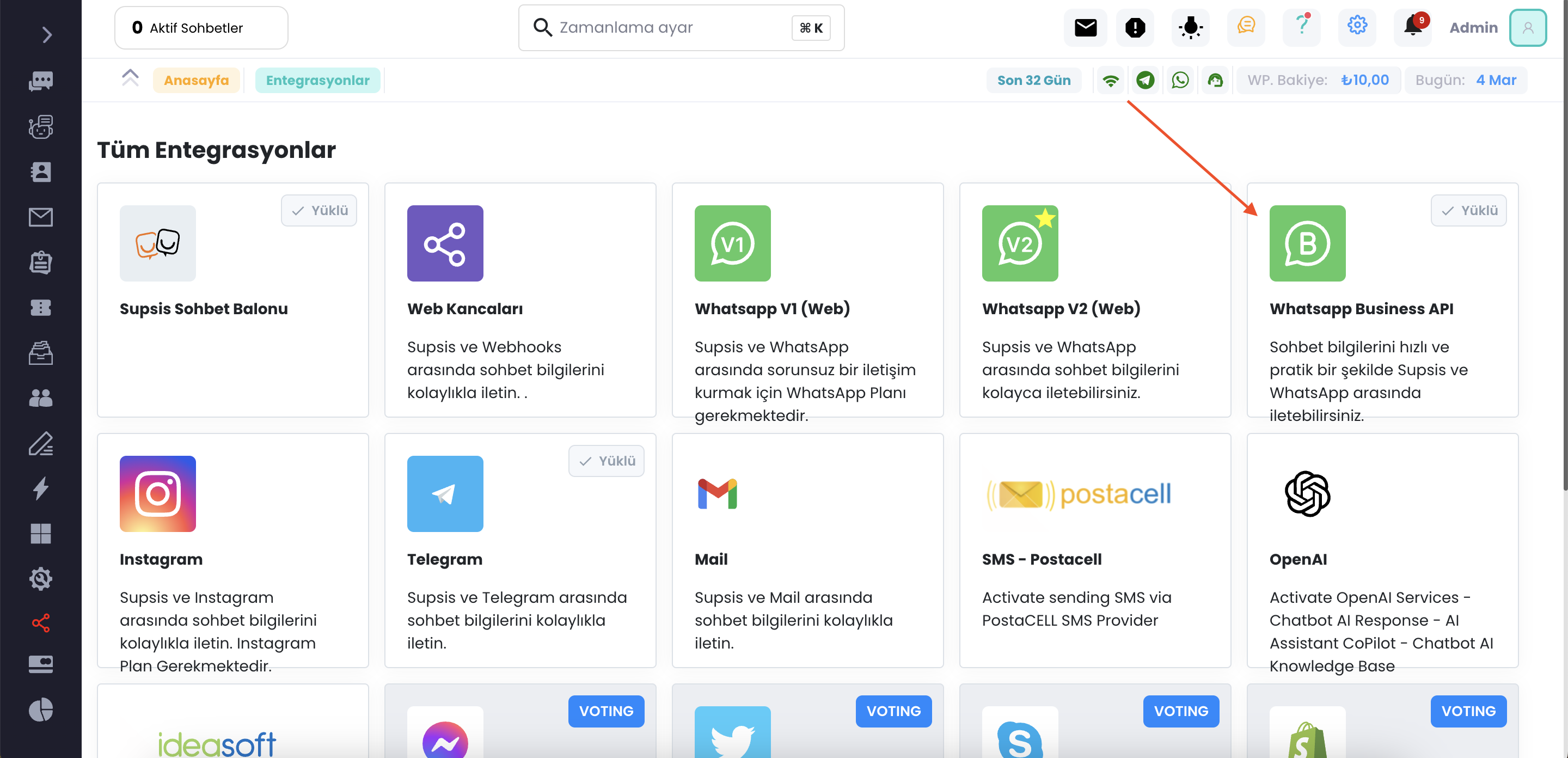
Task: Open the exclamation alert icon in top bar
Action: [1135, 28]
